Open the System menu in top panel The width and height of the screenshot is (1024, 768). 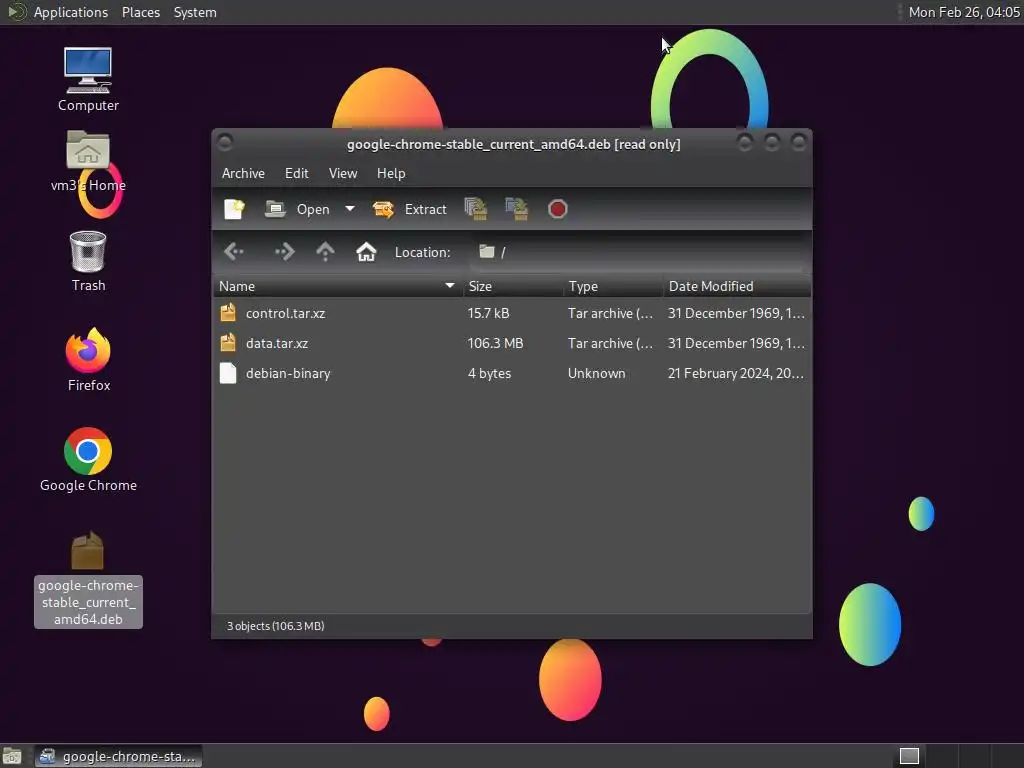195,12
